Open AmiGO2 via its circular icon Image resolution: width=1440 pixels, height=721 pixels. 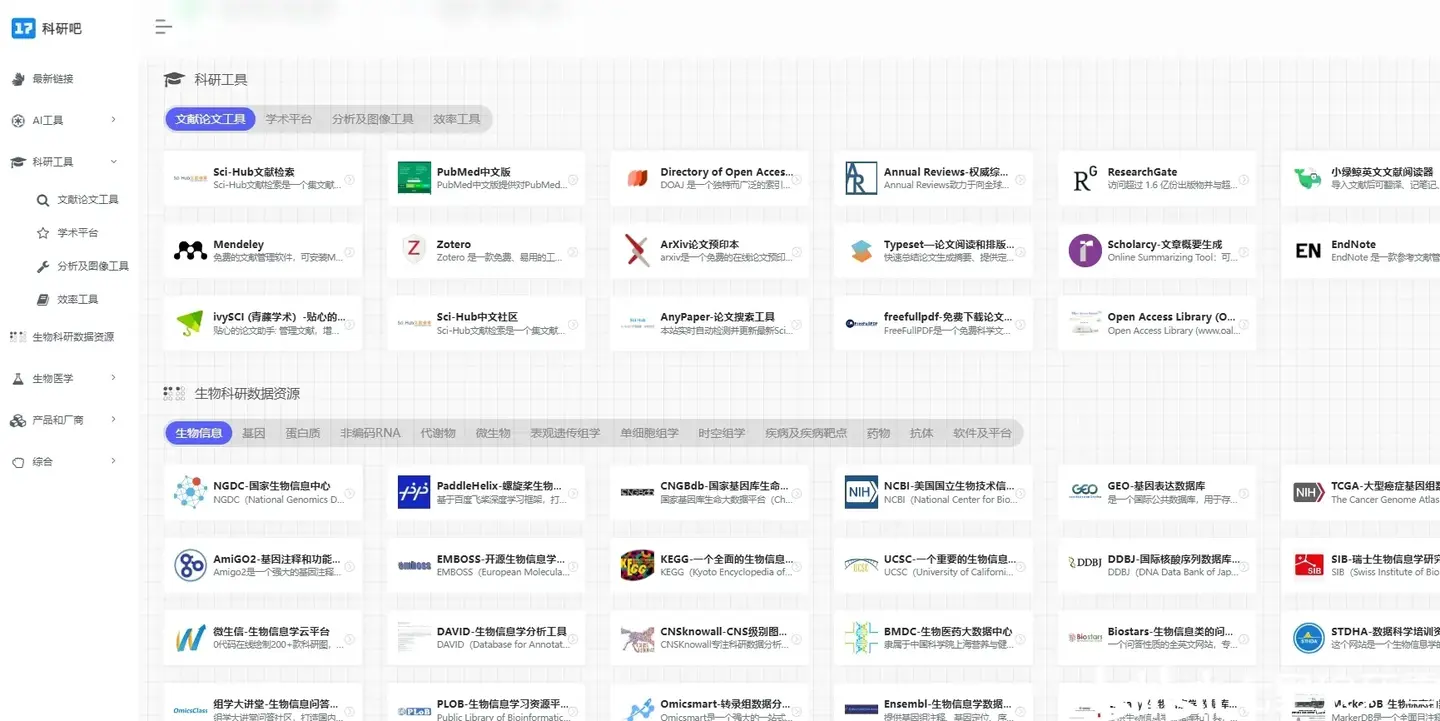(190, 565)
